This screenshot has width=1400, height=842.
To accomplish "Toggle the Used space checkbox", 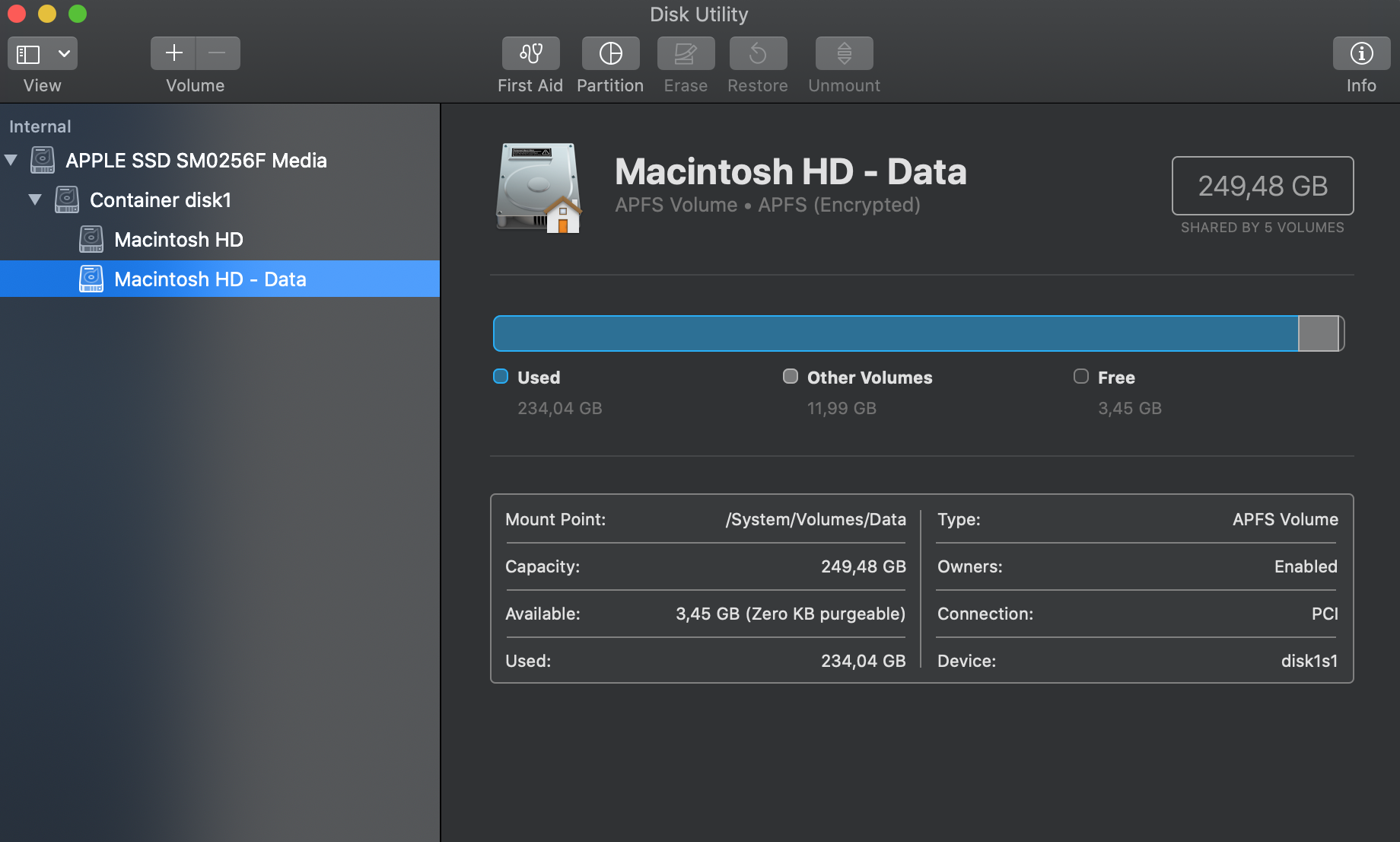I will point(500,376).
